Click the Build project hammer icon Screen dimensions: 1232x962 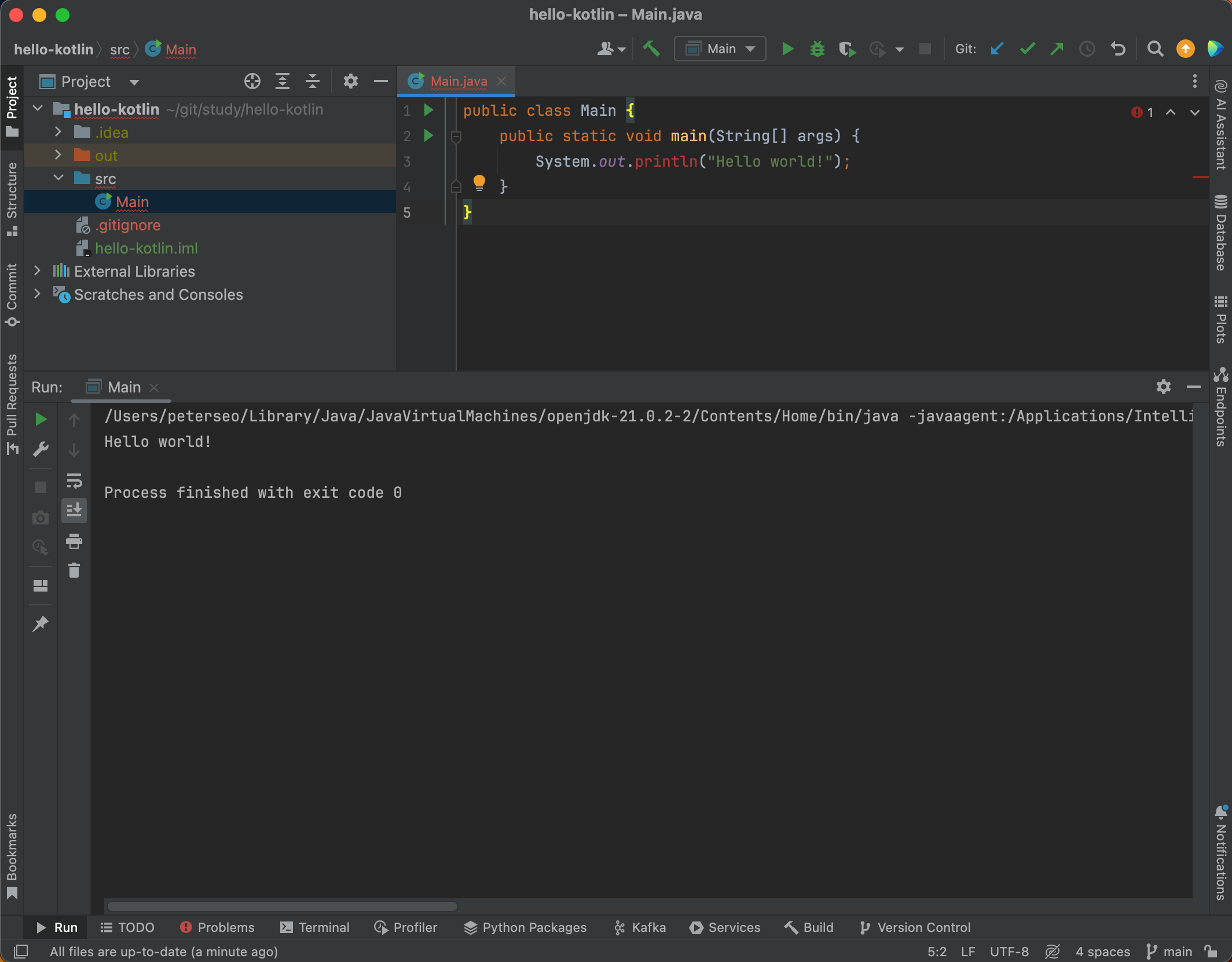[651, 49]
